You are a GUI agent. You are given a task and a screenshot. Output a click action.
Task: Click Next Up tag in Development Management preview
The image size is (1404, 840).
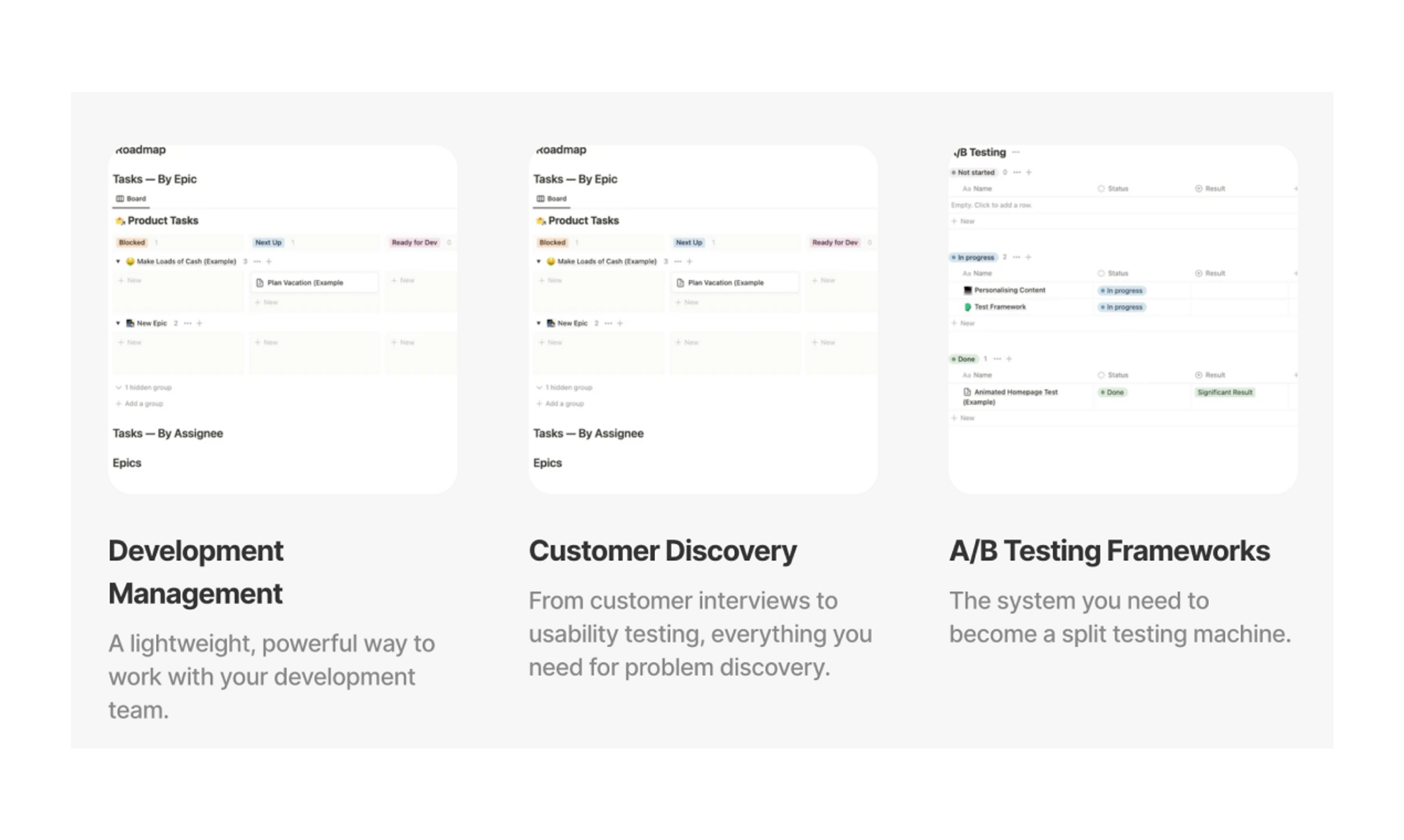tap(268, 243)
